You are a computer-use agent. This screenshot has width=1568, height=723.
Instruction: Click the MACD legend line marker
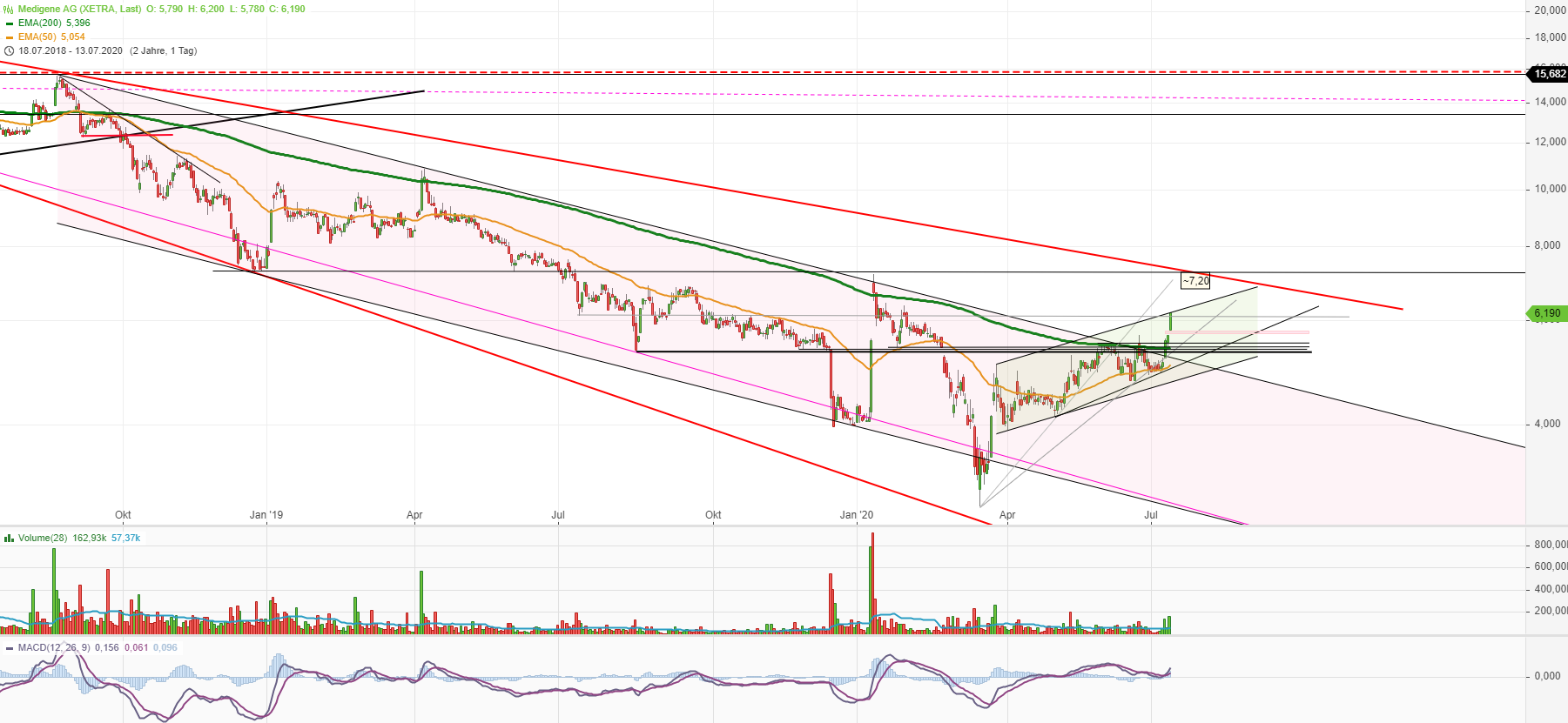10,647
